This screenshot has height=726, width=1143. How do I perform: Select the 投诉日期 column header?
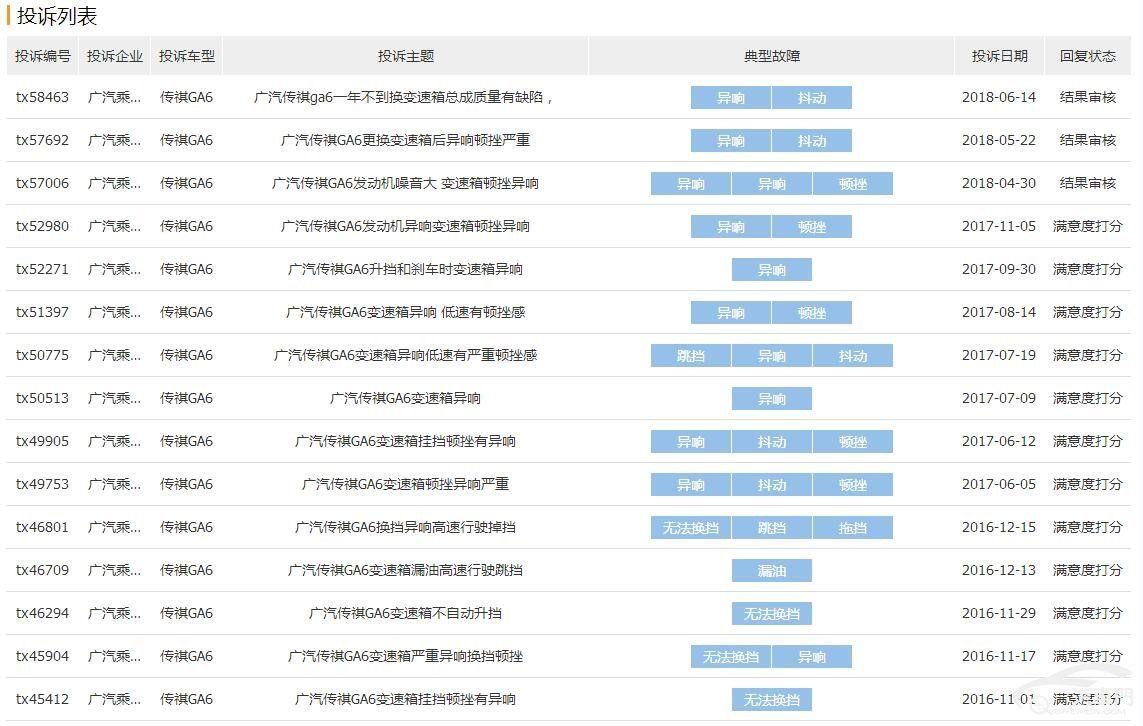(x=999, y=56)
